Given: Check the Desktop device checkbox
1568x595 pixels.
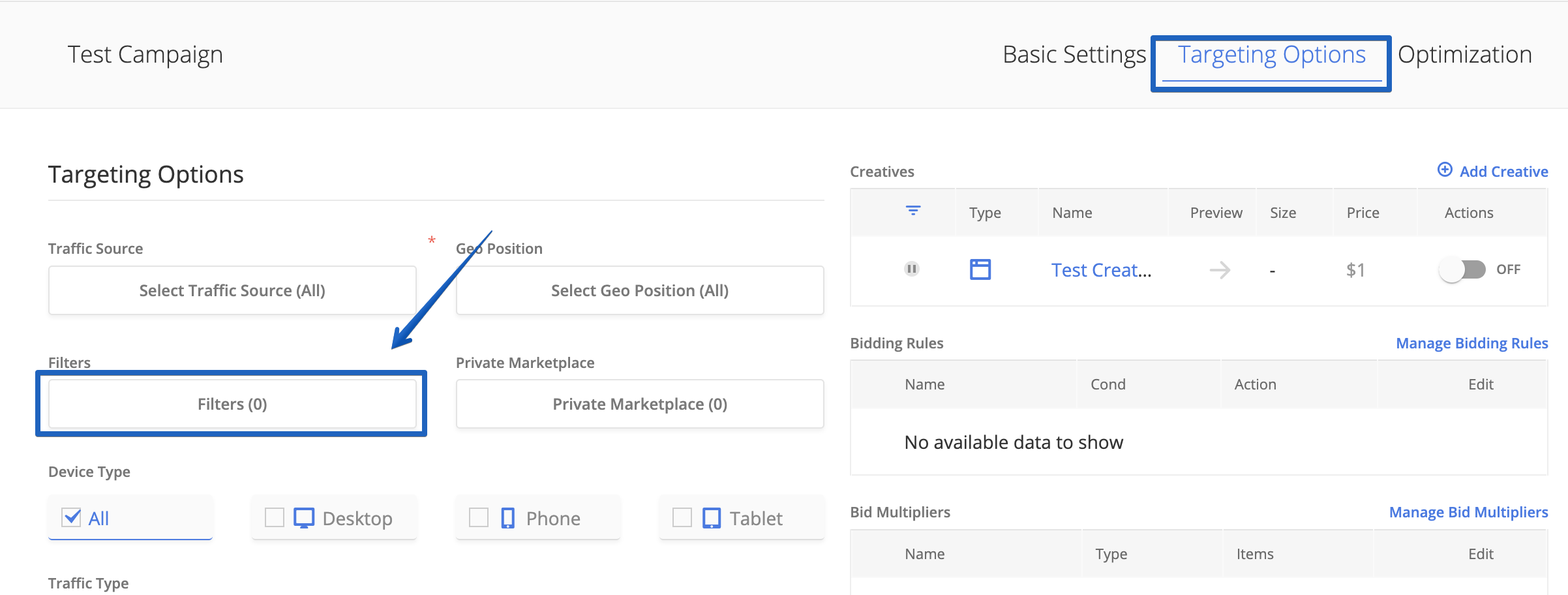Looking at the screenshot, I should [x=275, y=518].
